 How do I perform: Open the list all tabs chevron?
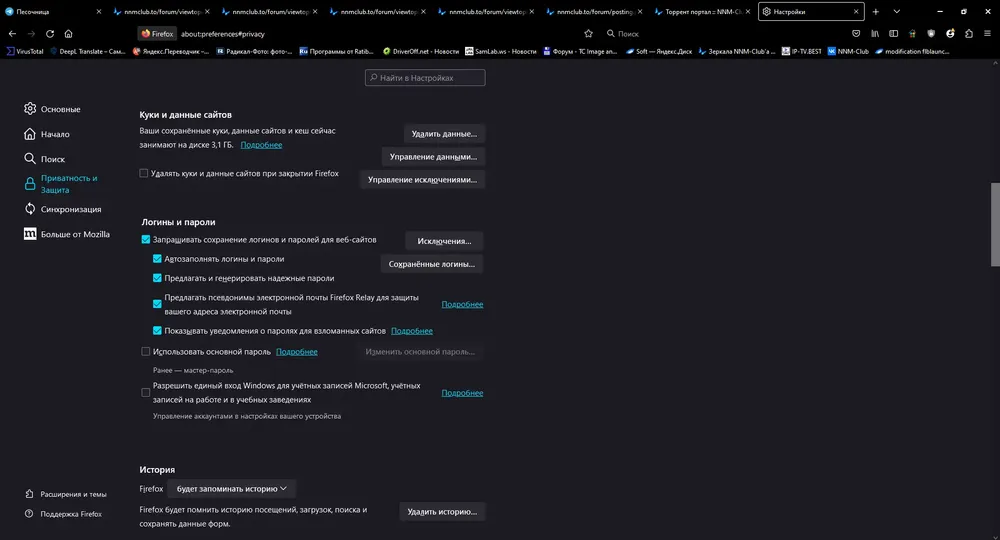[897, 11]
